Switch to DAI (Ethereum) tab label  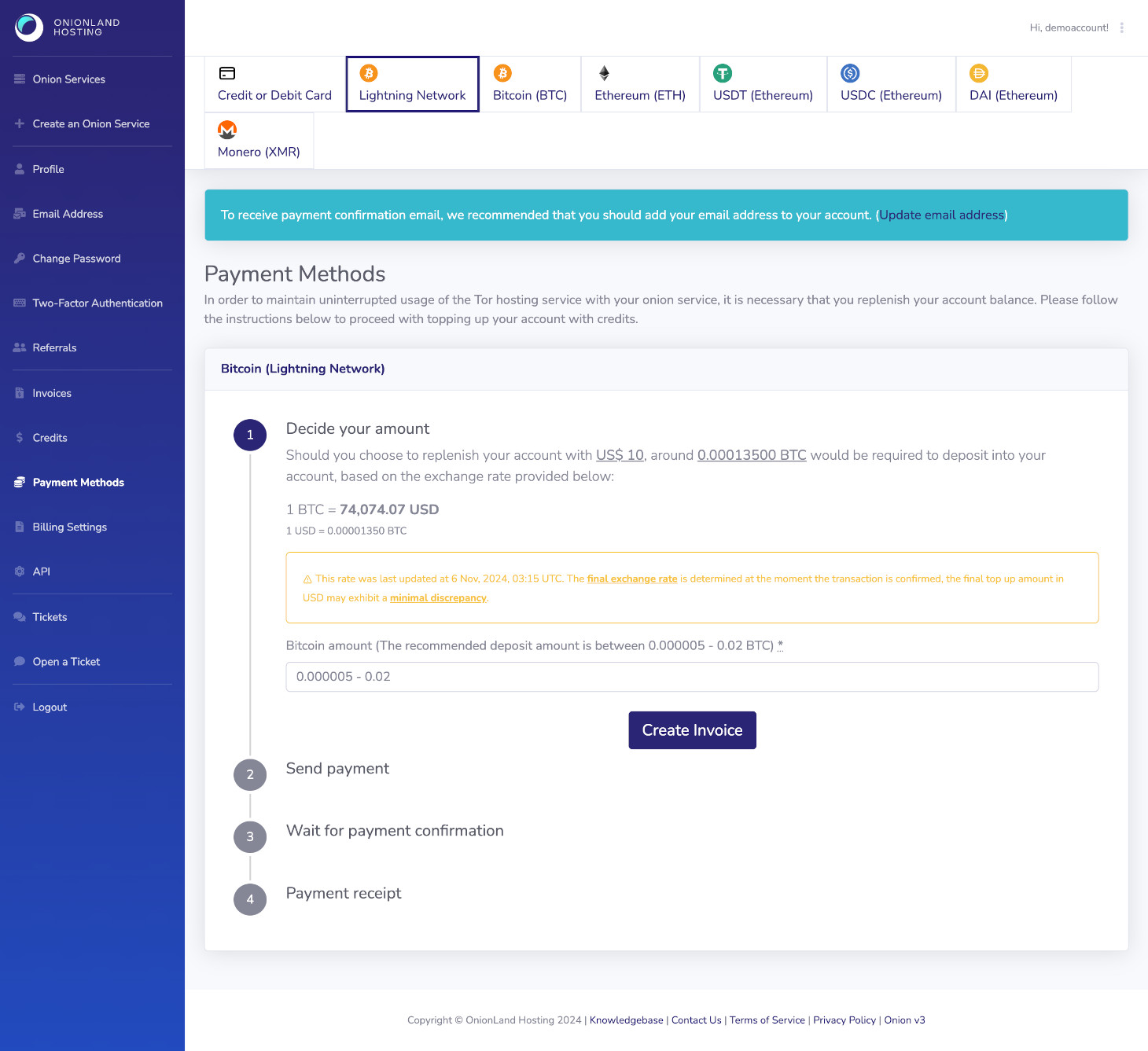pos(1014,95)
